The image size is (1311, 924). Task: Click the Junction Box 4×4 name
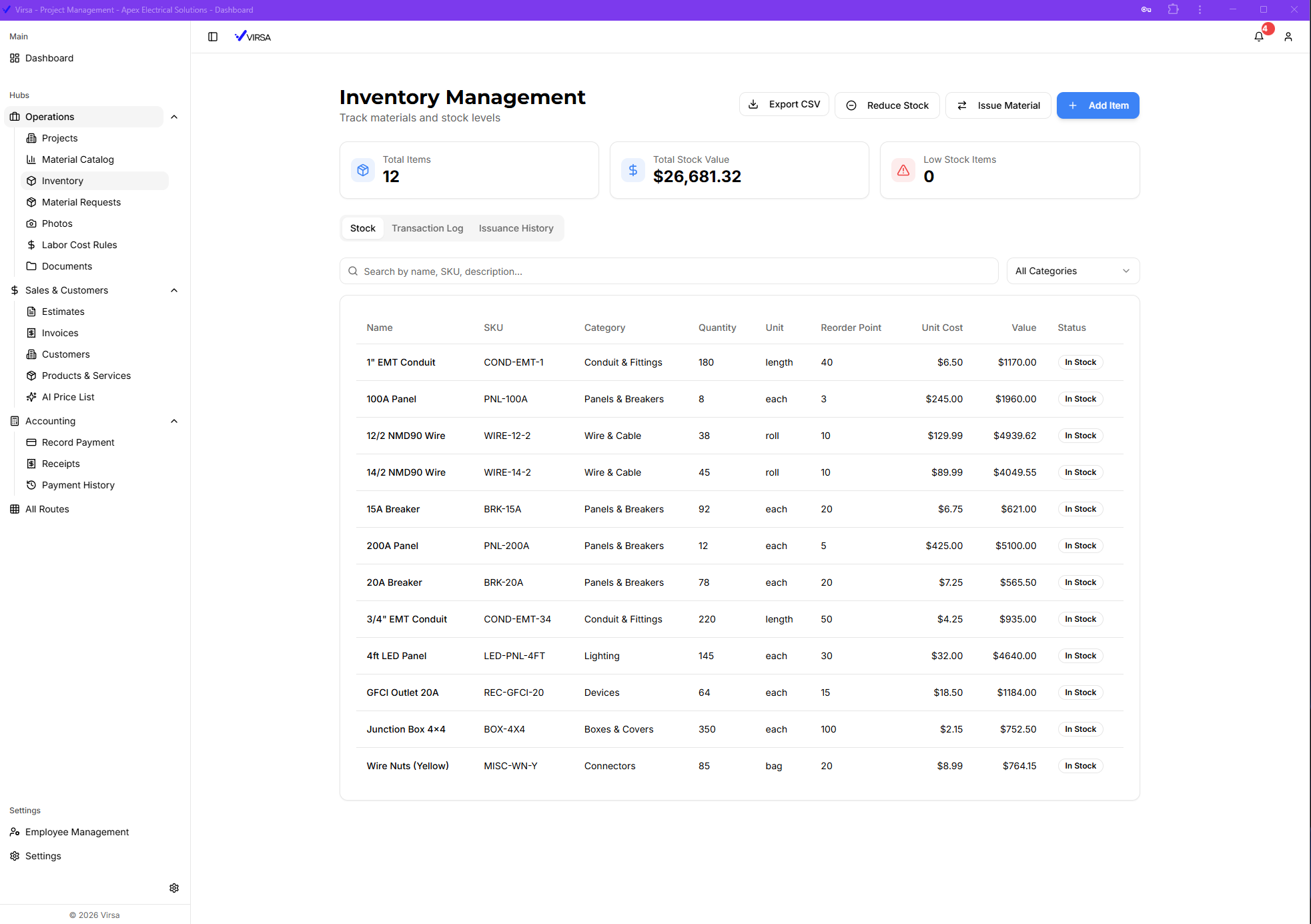406,729
